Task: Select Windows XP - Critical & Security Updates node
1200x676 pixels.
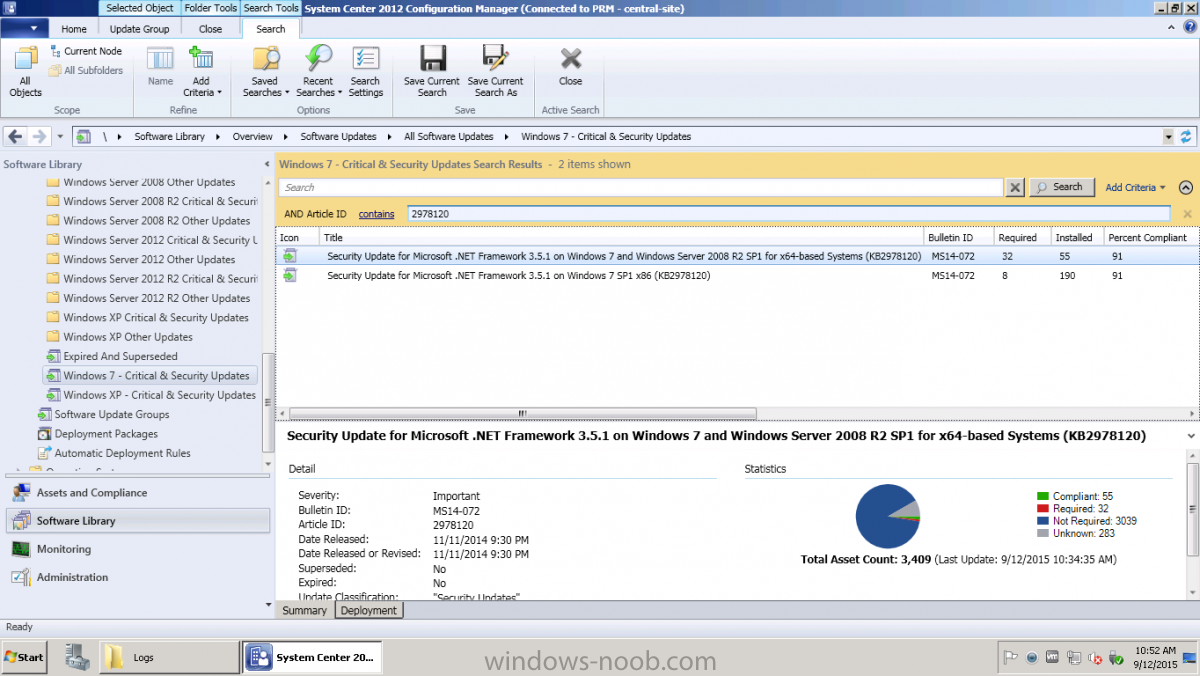Action: click(160, 395)
